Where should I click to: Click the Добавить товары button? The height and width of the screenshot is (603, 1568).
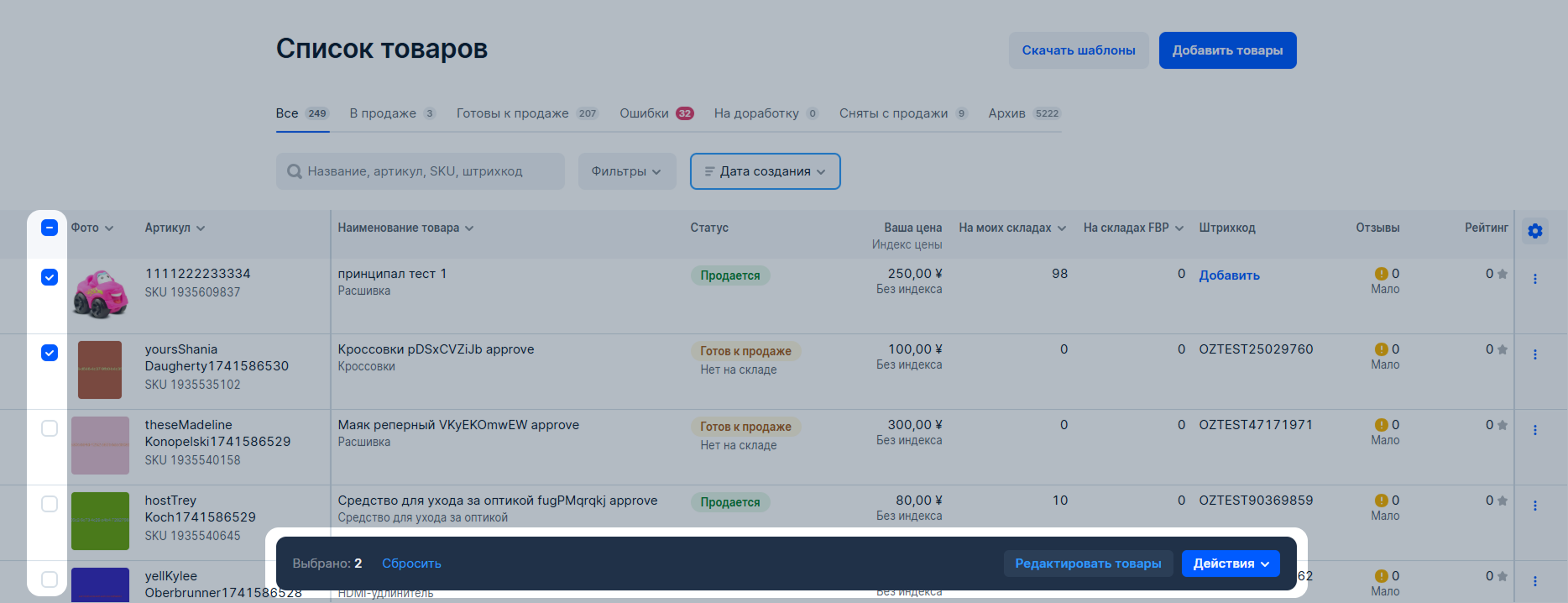1227,50
